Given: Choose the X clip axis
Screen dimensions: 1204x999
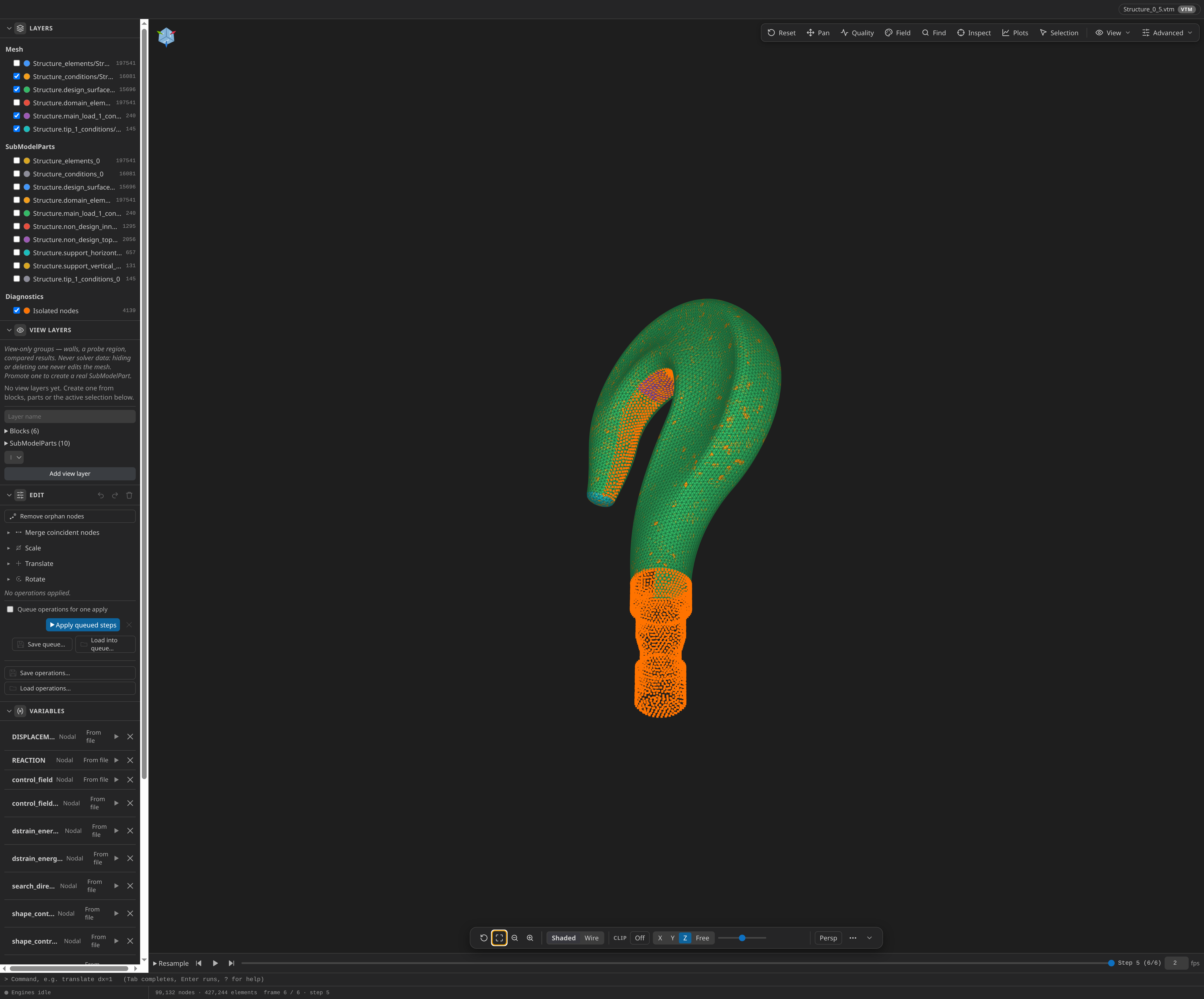Looking at the screenshot, I should coord(660,938).
